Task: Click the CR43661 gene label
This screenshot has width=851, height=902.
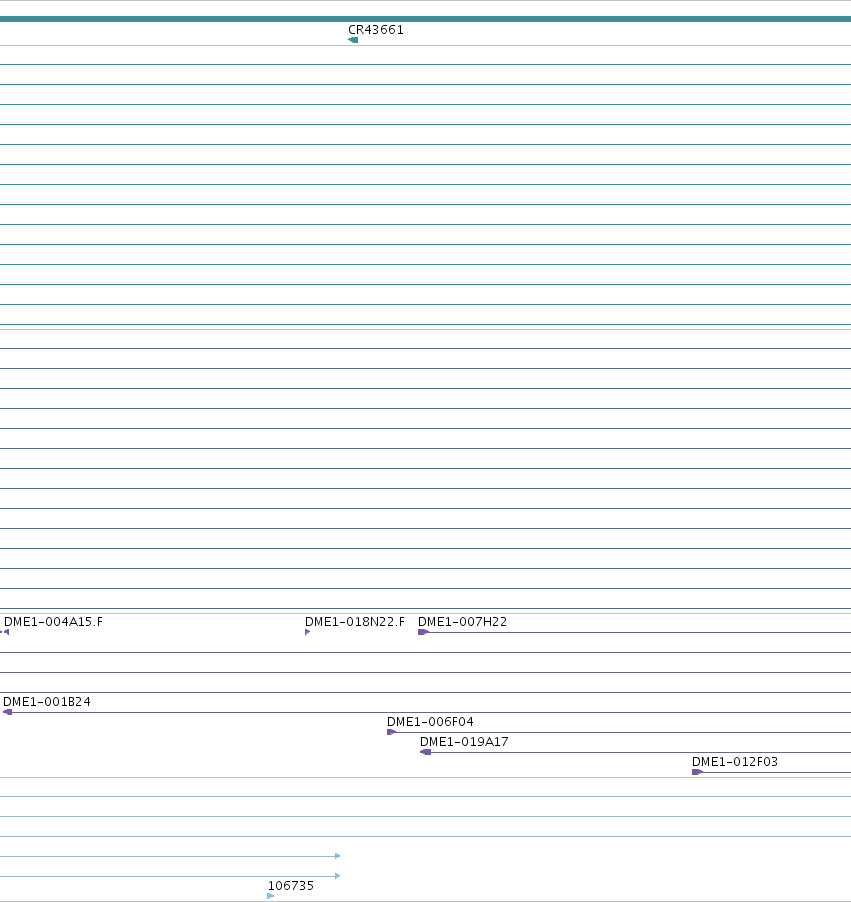Action: click(x=376, y=30)
